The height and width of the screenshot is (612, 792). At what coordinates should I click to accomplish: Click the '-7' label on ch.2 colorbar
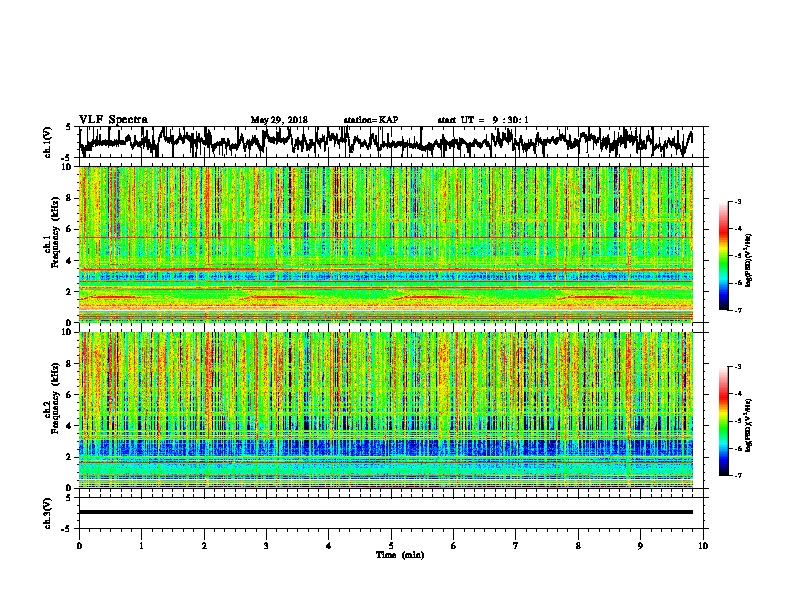coord(737,476)
